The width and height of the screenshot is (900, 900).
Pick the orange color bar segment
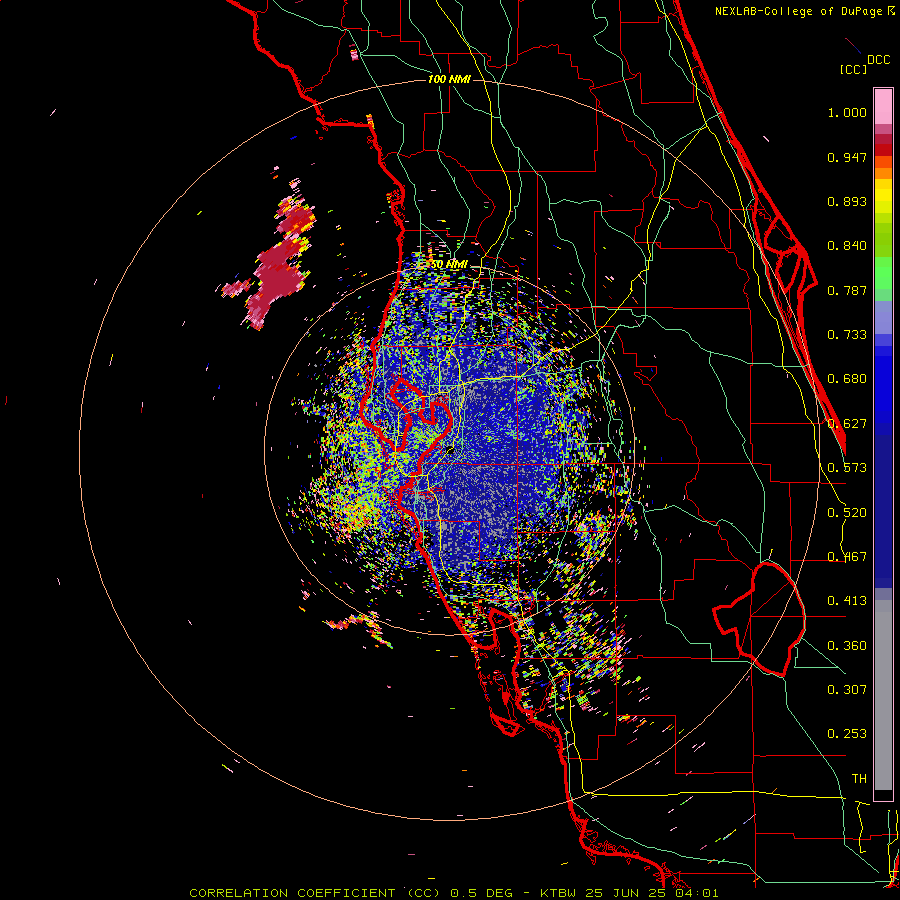(883, 173)
